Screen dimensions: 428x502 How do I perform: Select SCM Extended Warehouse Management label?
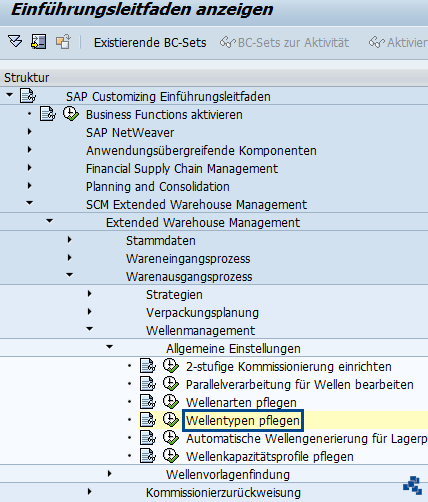point(196,205)
